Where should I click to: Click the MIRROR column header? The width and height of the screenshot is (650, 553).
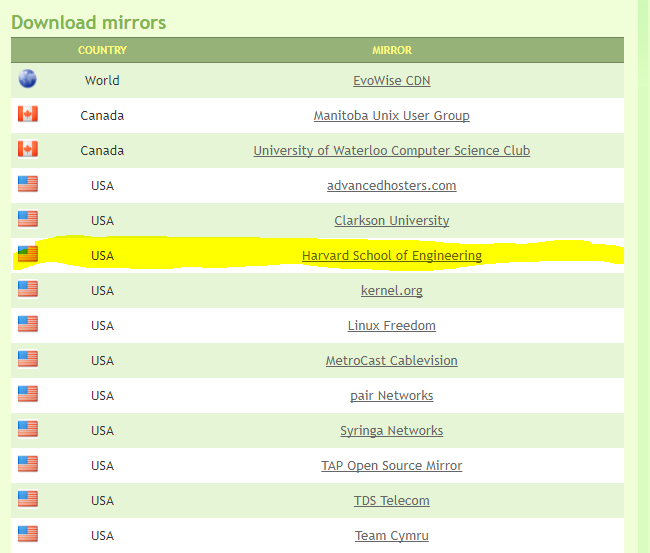(x=391, y=50)
